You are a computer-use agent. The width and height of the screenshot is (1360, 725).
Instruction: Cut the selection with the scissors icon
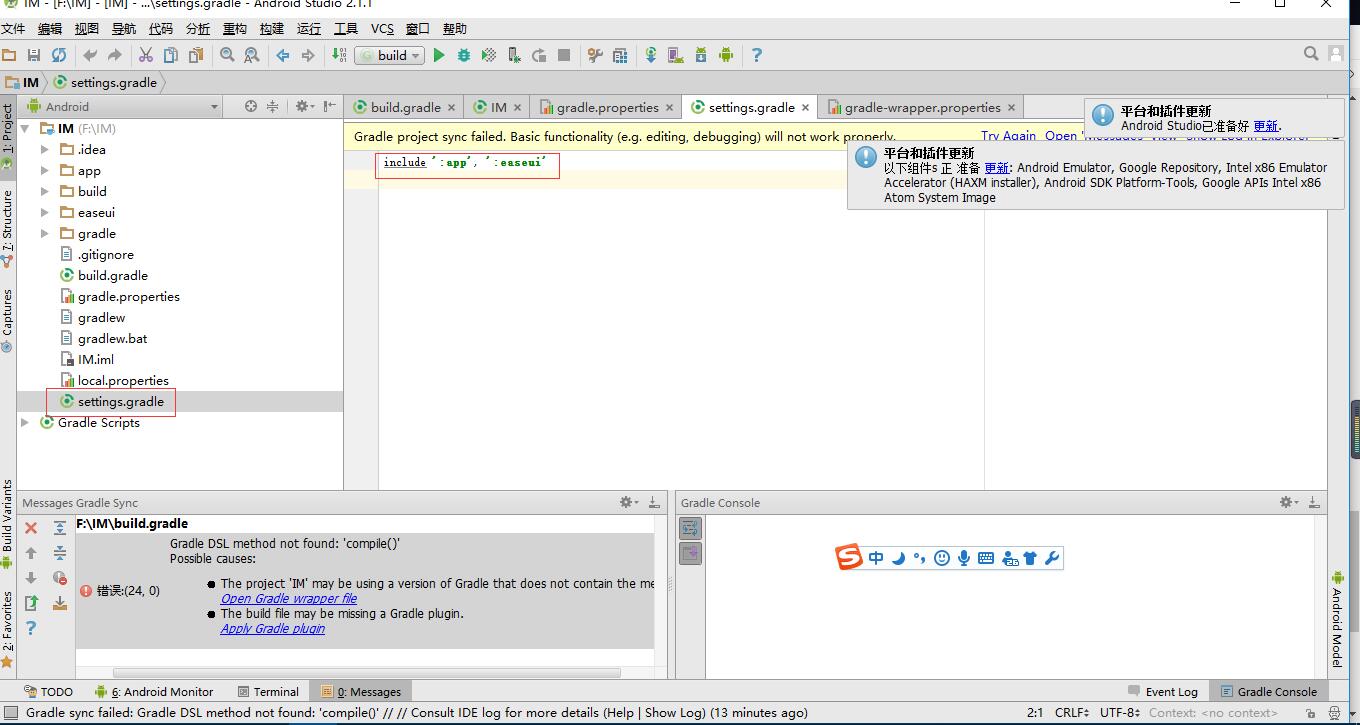point(146,56)
